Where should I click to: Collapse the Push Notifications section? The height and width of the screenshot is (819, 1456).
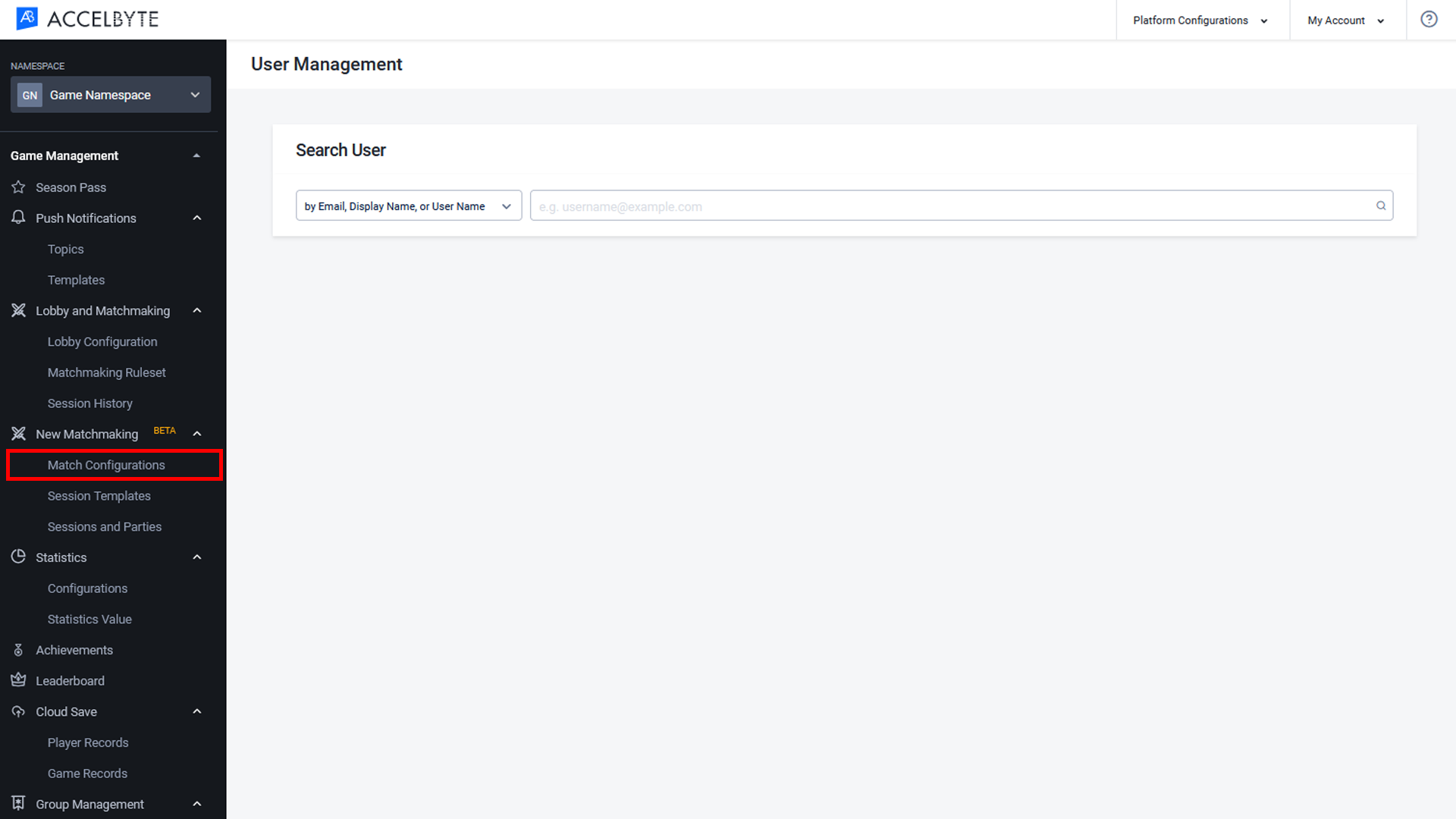pyautogui.click(x=197, y=217)
